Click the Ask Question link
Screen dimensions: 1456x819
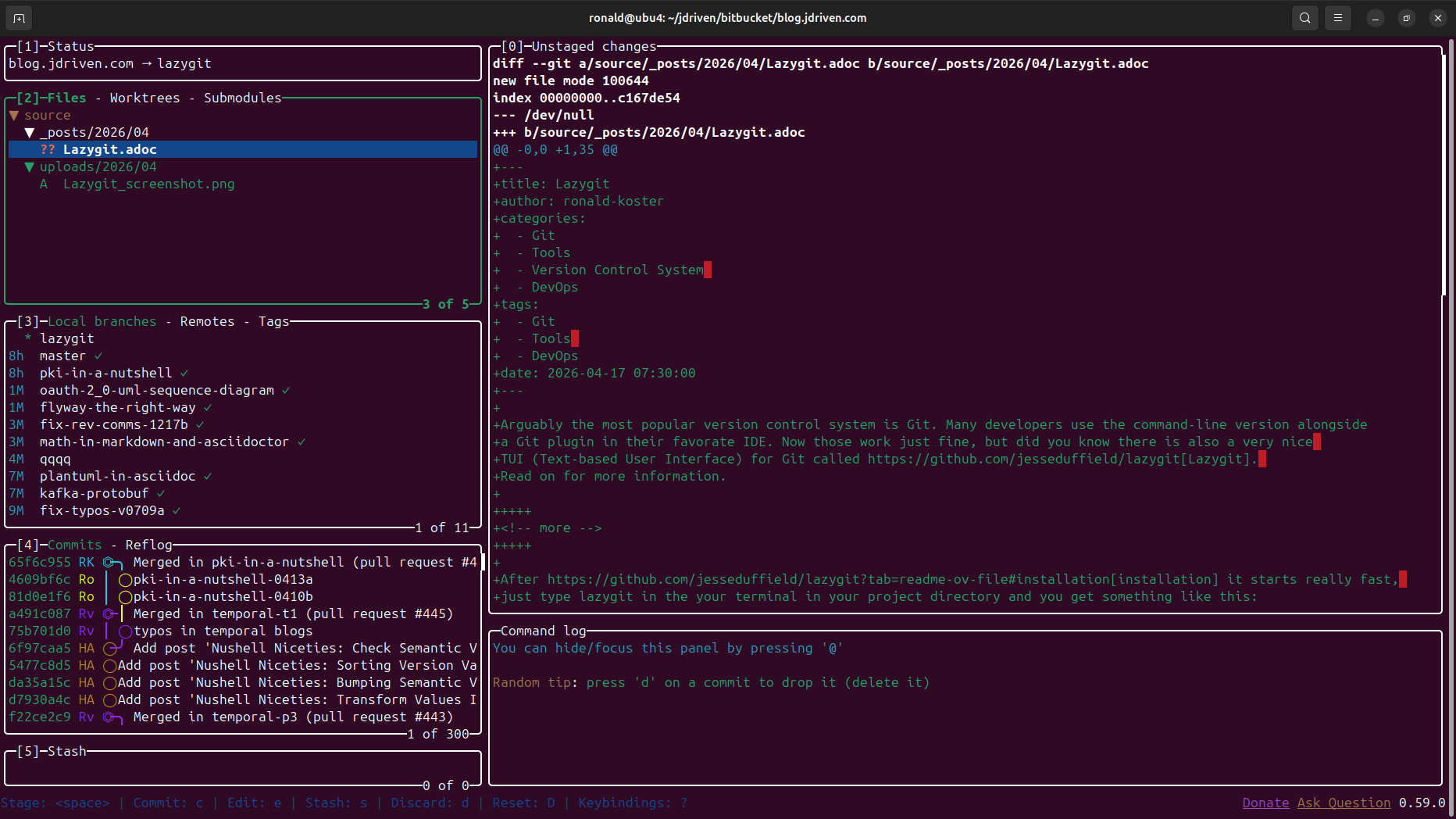1344,803
